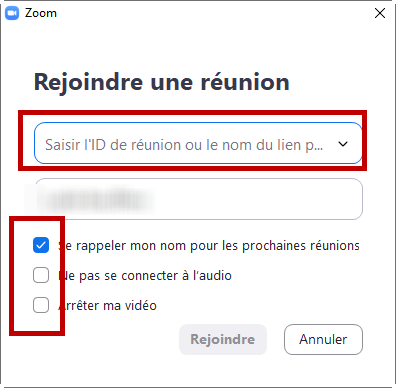396x388 pixels.
Task: Click the Rejoindre button
Action: coord(223,339)
